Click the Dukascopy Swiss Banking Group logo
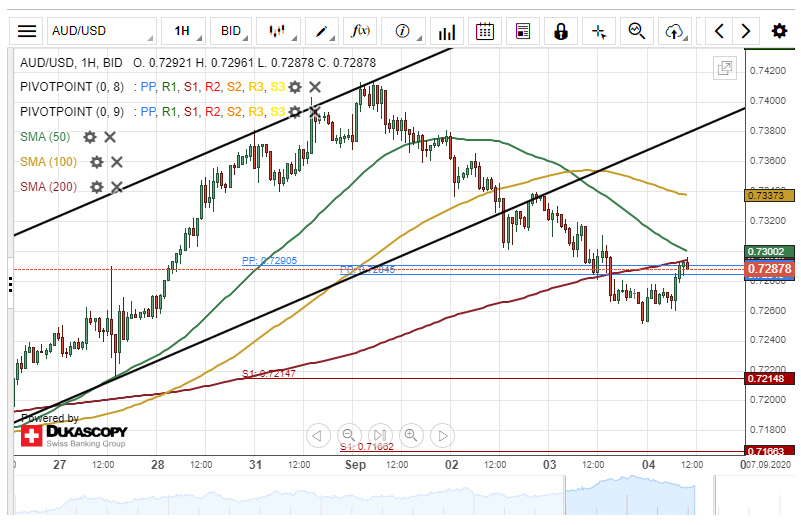 point(74,433)
